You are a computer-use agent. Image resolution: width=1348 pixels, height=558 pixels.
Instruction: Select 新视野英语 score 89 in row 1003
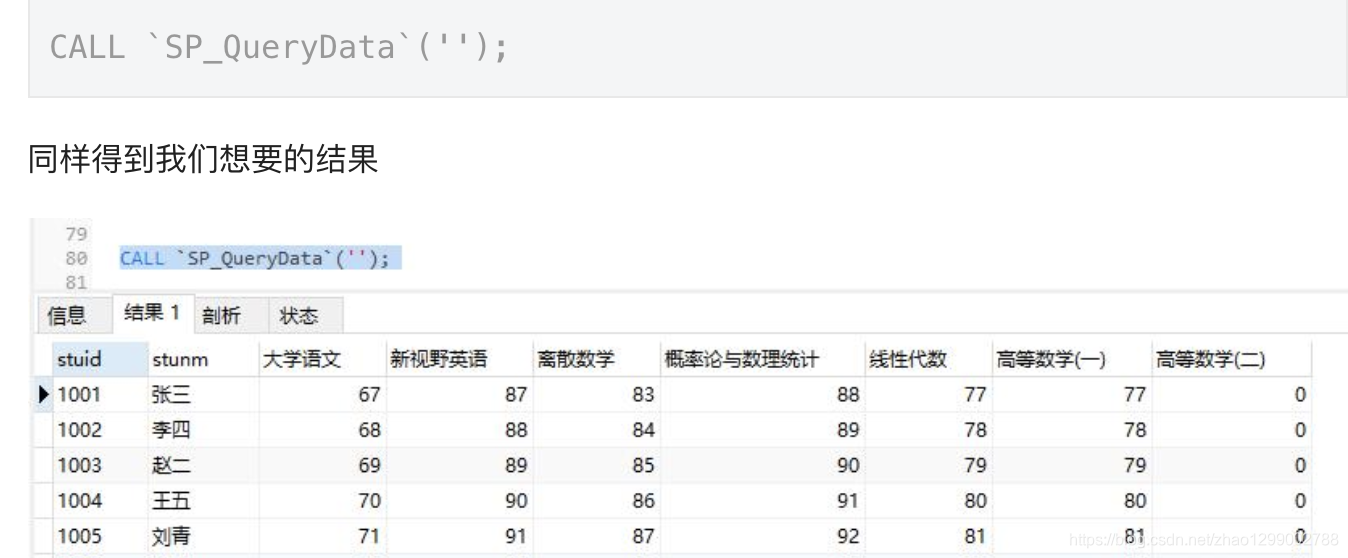pos(459,465)
